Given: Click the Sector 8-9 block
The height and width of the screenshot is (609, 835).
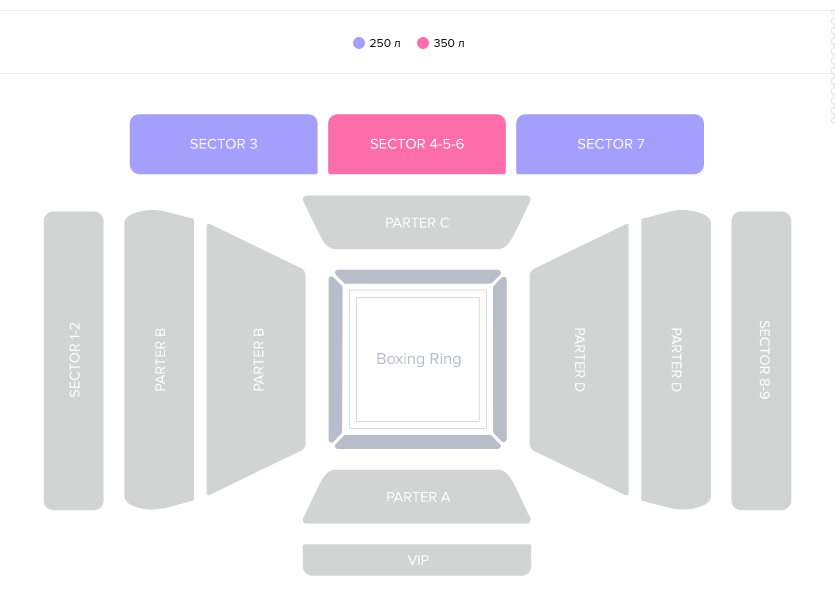Looking at the screenshot, I should point(761,360).
